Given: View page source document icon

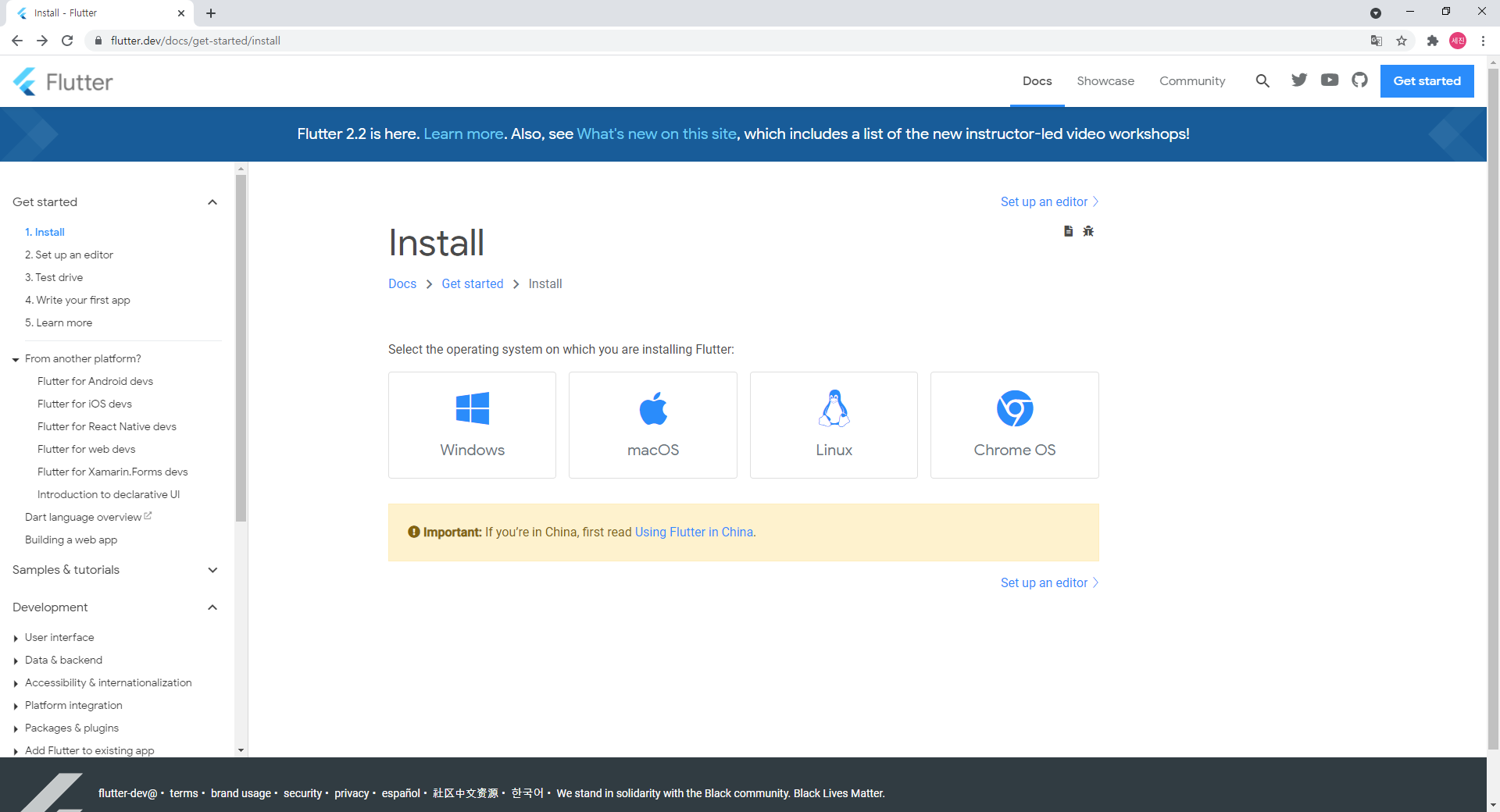Looking at the screenshot, I should point(1068,231).
